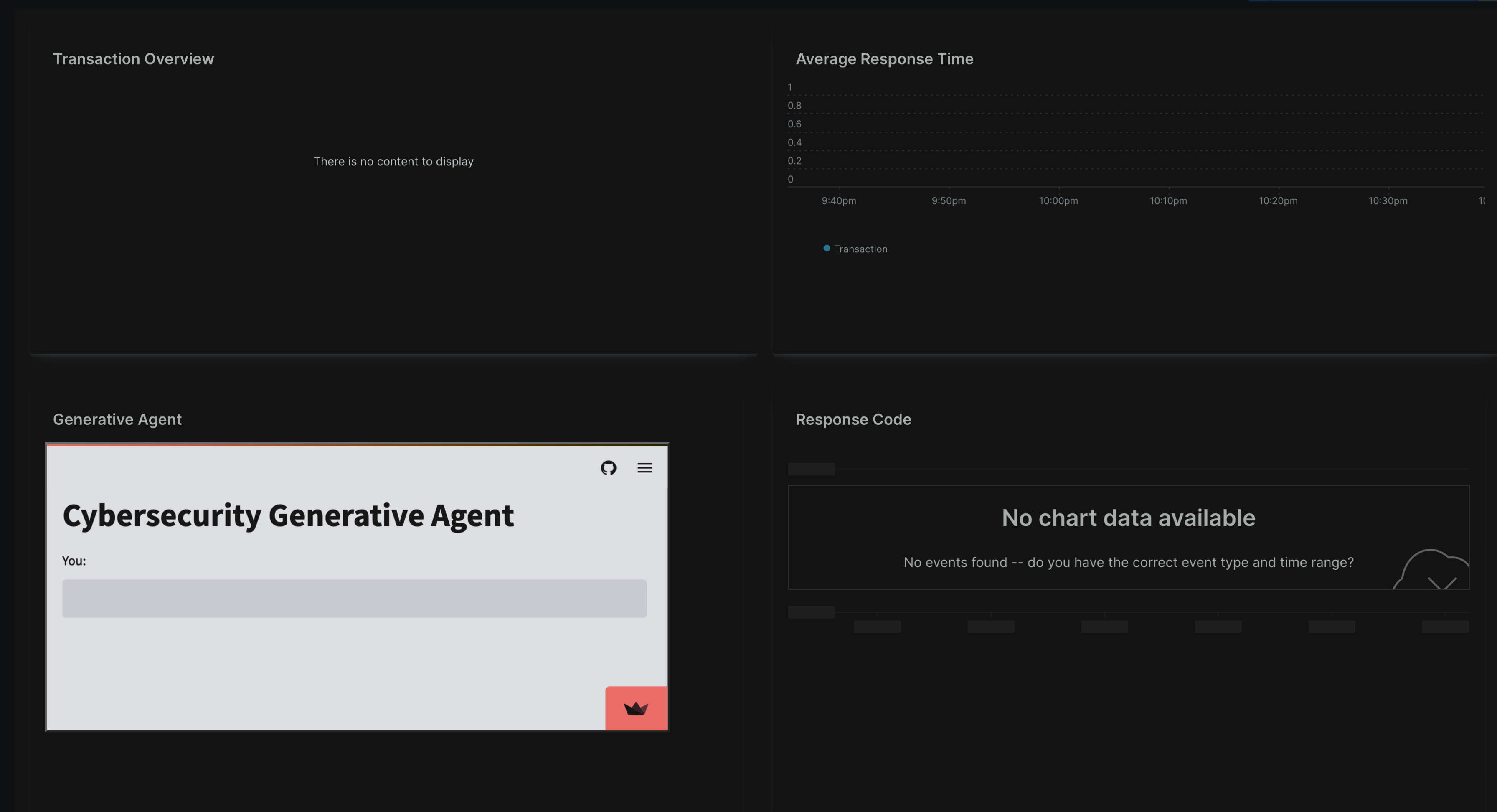
Task: Click the Cybersecurity Generative Agent heading
Action: 288,515
